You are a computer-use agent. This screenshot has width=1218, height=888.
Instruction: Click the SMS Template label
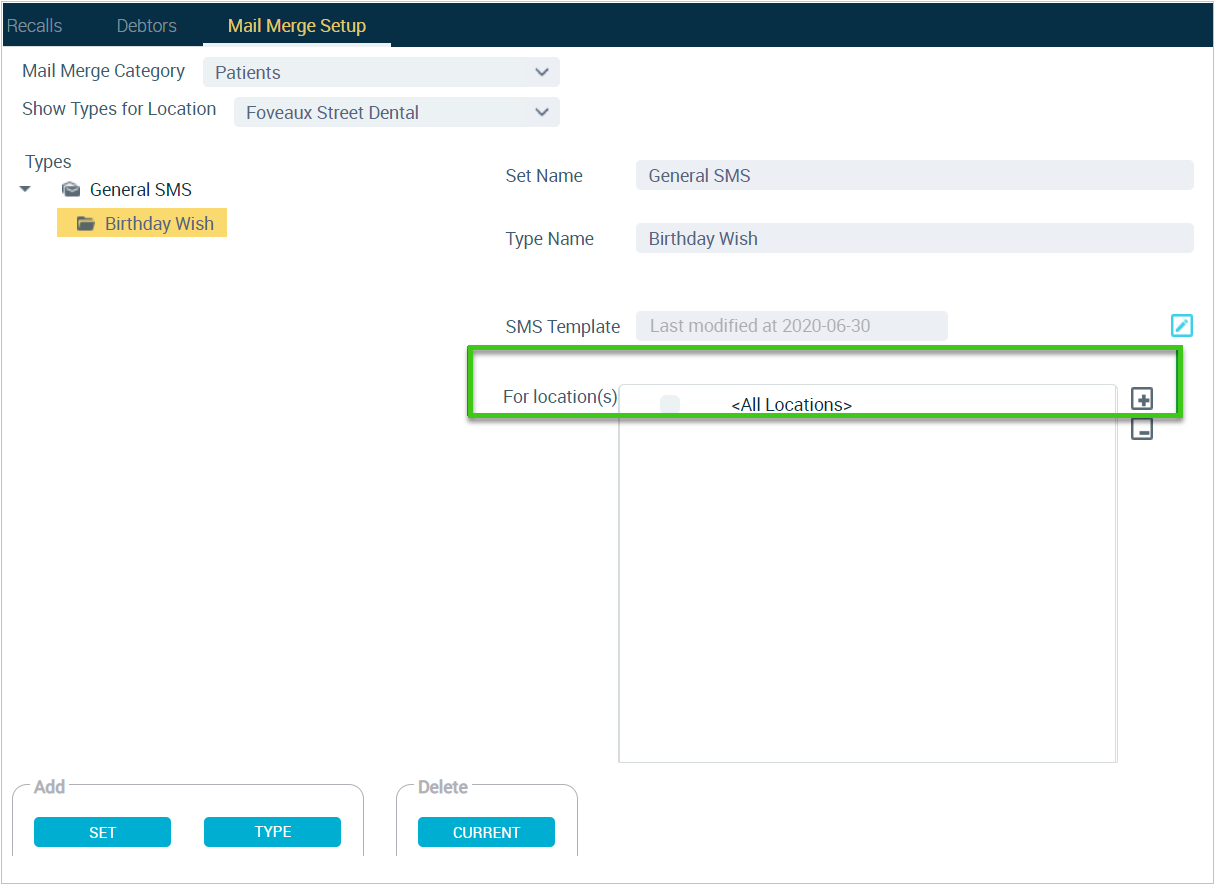(x=563, y=327)
